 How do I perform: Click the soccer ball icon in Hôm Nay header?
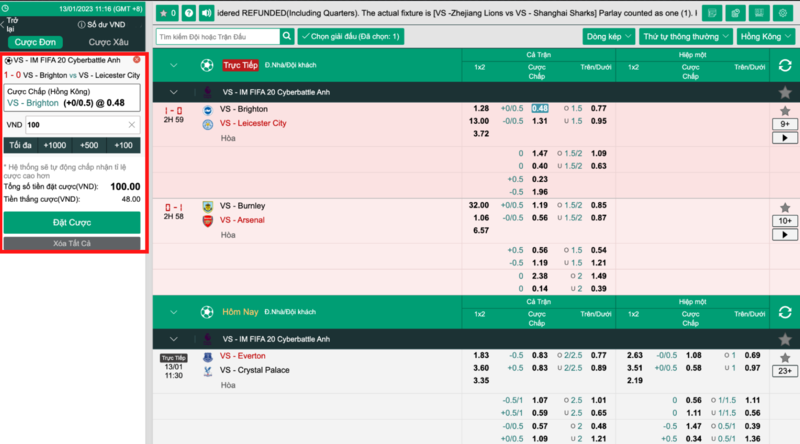207,312
